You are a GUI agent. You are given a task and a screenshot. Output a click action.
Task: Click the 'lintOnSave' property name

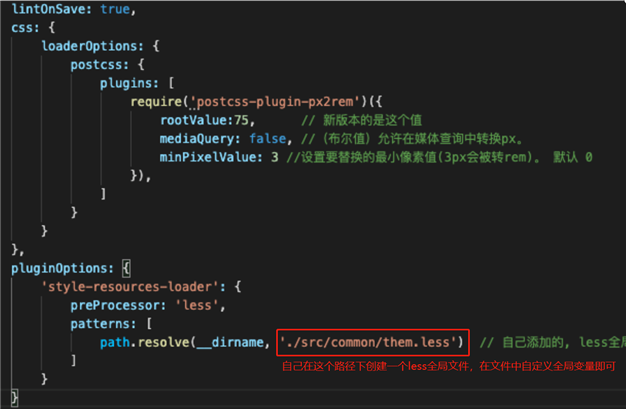48,9
